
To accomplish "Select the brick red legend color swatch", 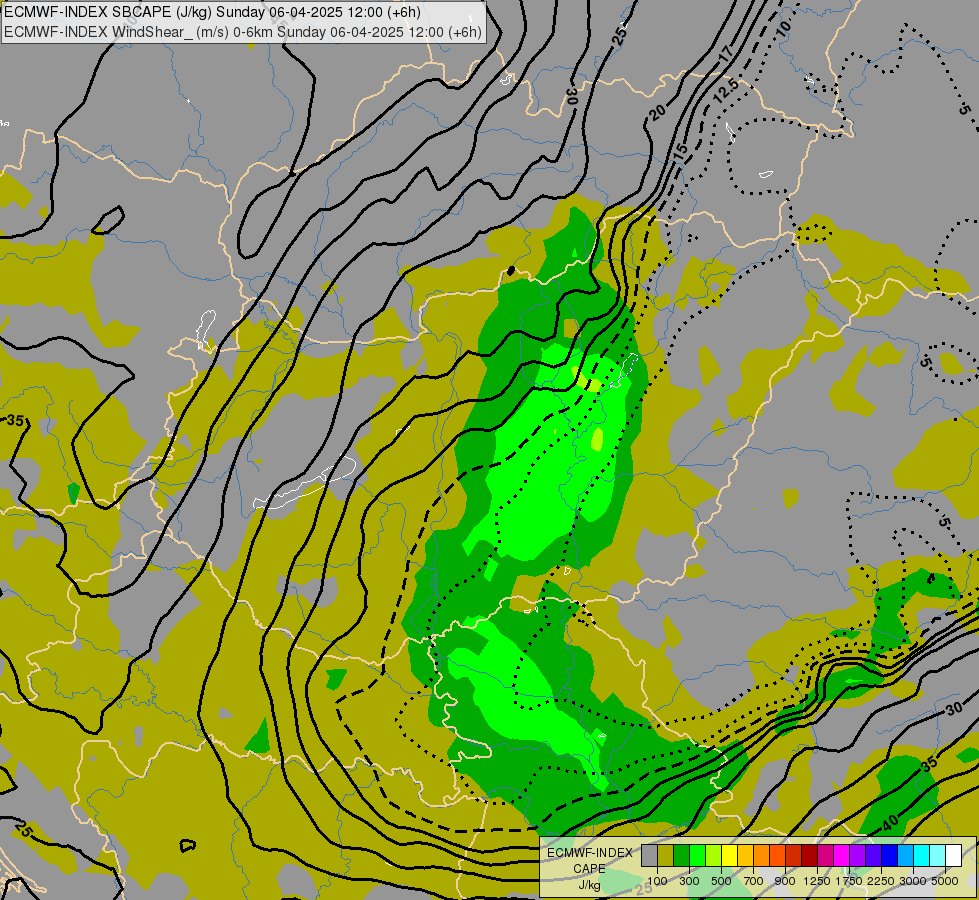I will 794,855.
